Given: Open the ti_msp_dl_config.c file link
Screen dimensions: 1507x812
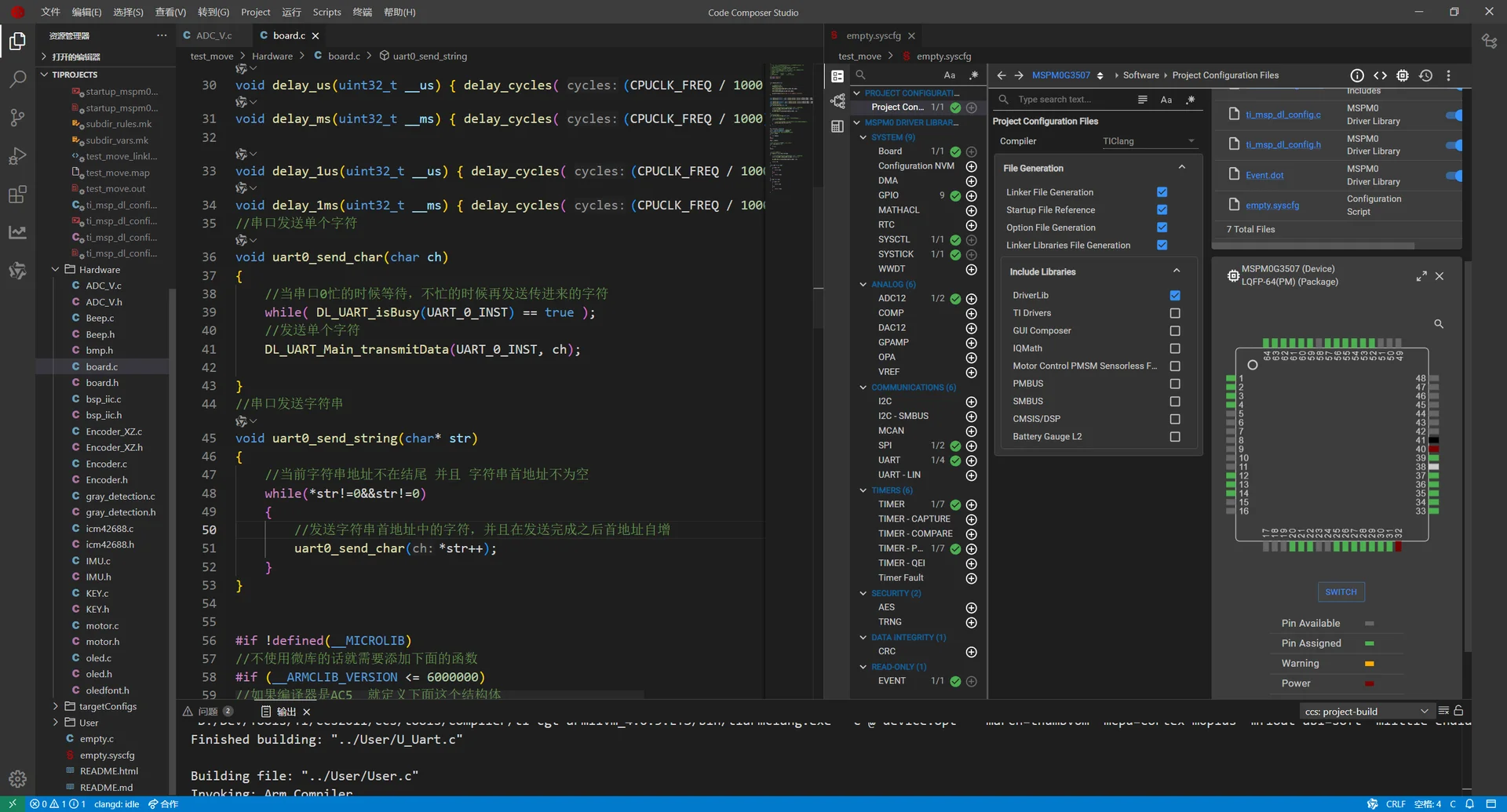Looking at the screenshot, I should coord(1283,115).
